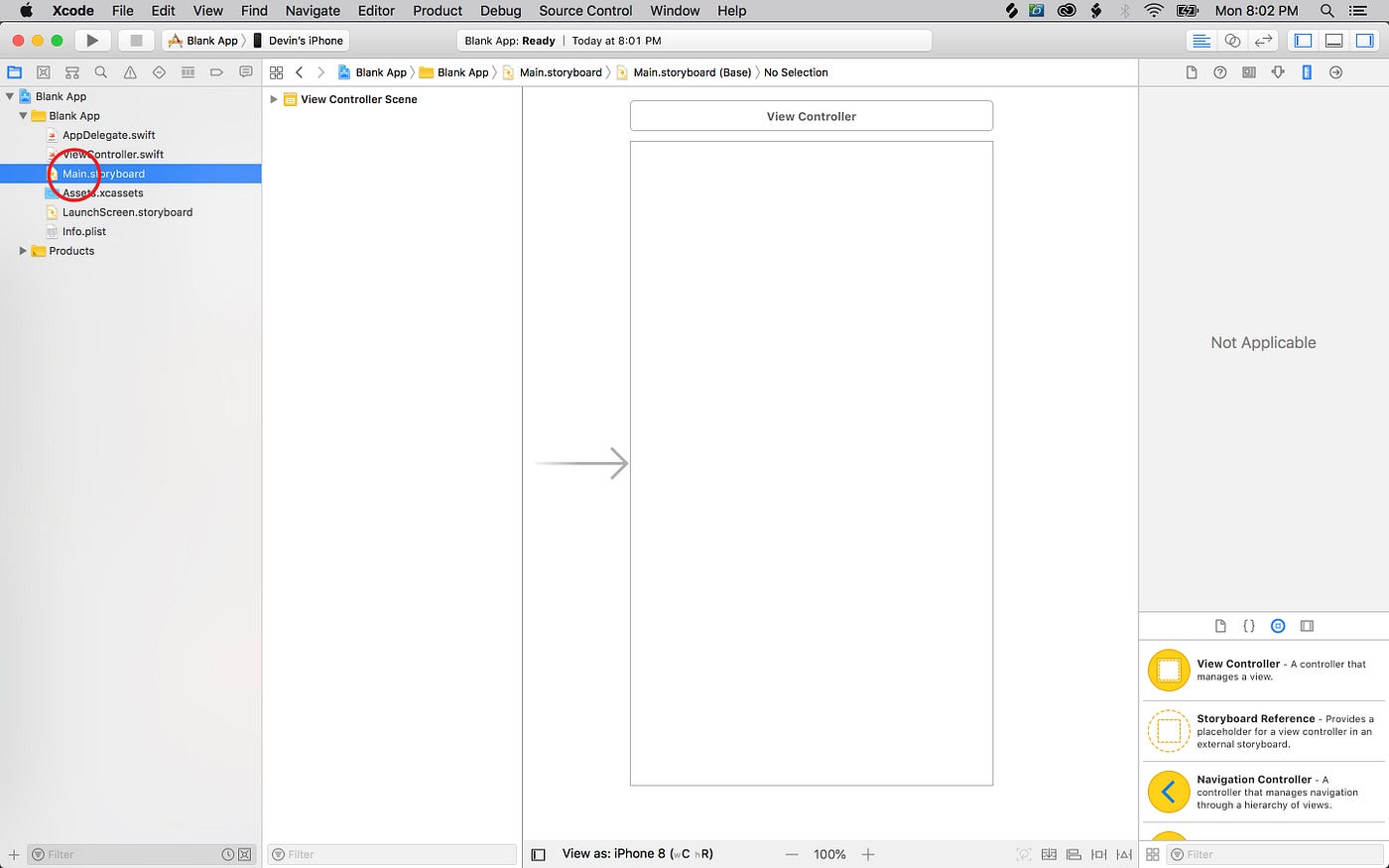Toggle the Debug area visibility
The width and height of the screenshot is (1389, 868).
pos(1334,41)
